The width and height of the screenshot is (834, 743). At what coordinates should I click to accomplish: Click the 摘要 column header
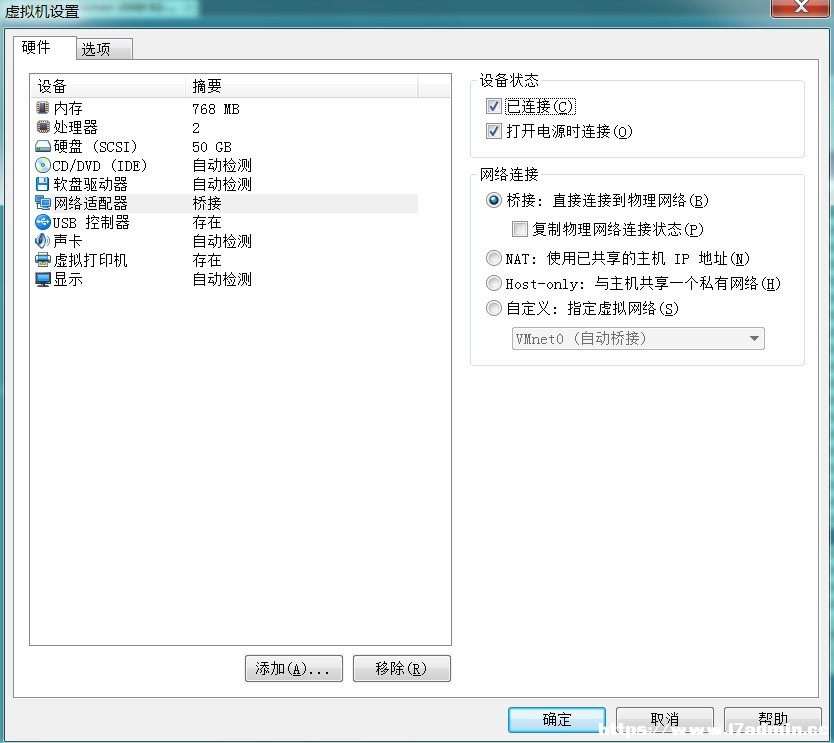[x=302, y=86]
